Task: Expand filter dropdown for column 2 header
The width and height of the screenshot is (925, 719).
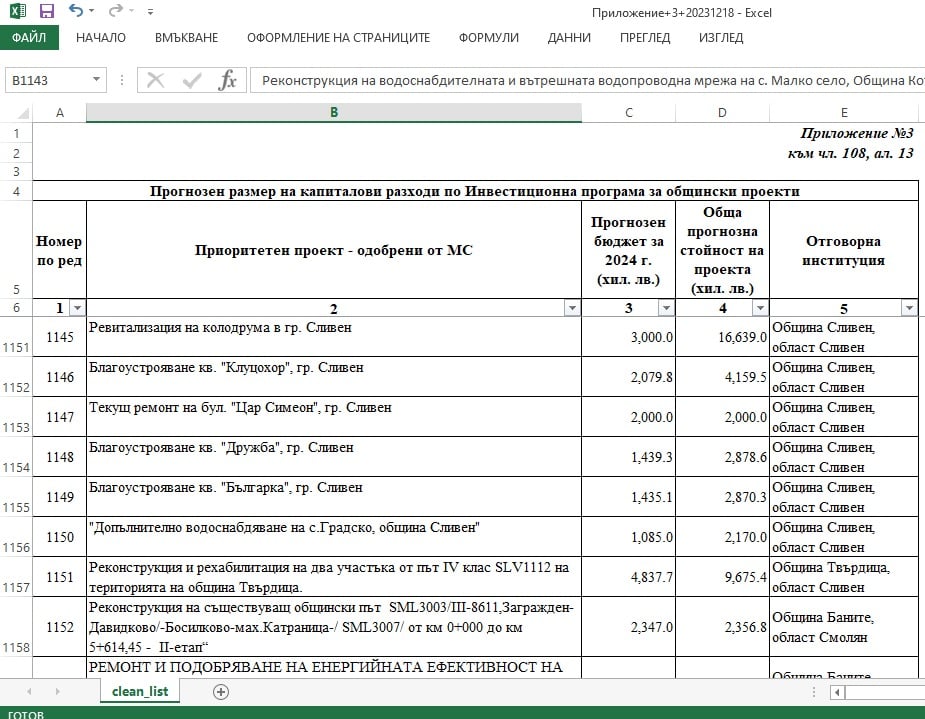Action: pos(572,308)
